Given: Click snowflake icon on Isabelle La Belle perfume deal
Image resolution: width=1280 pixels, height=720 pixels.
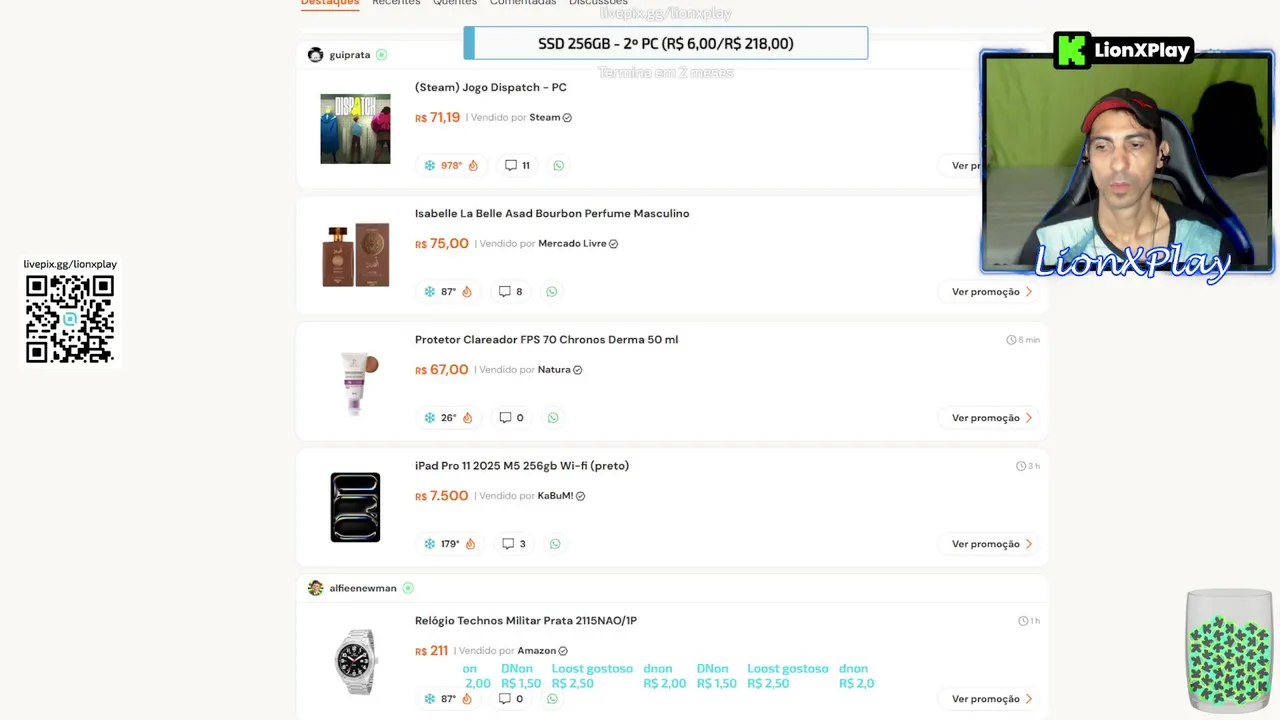Looking at the screenshot, I should [430, 291].
